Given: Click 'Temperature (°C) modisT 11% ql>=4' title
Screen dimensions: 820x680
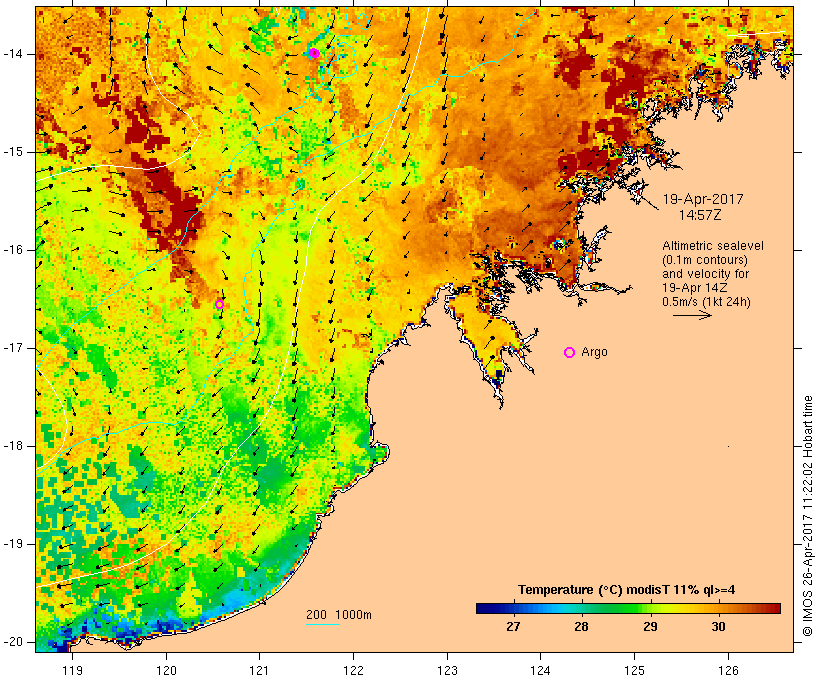Looking at the screenshot, I should click(627, 590).
